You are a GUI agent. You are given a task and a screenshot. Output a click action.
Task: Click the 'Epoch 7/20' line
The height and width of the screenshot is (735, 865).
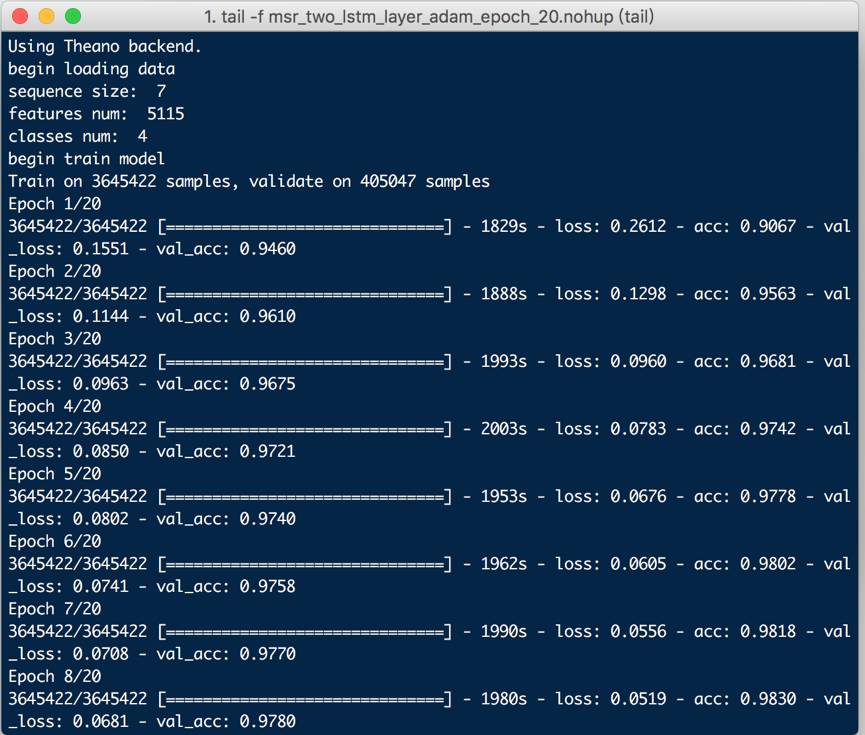coord(55,609)
